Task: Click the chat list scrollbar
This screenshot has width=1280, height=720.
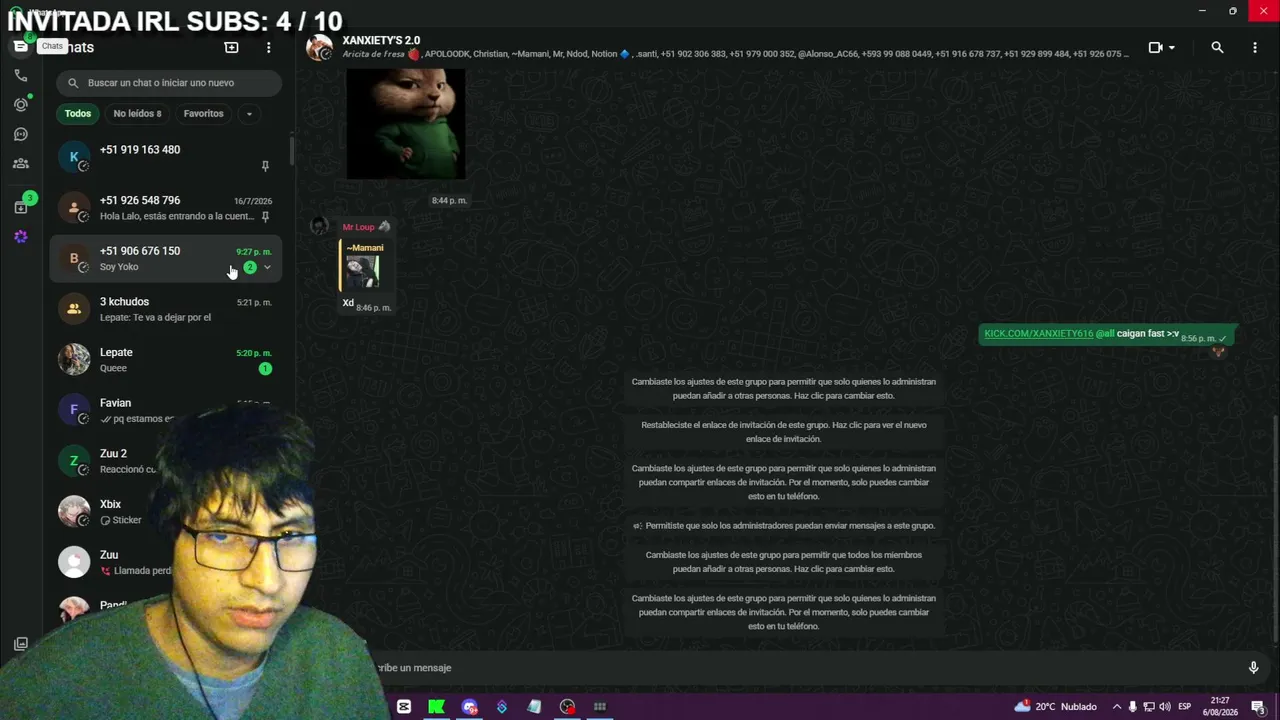Action: pyautogui.click(x=291, y=150)
